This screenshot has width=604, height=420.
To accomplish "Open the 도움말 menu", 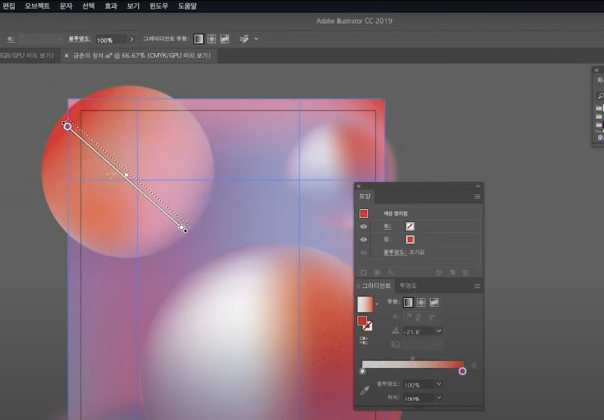I will click(x=187, y=6).
